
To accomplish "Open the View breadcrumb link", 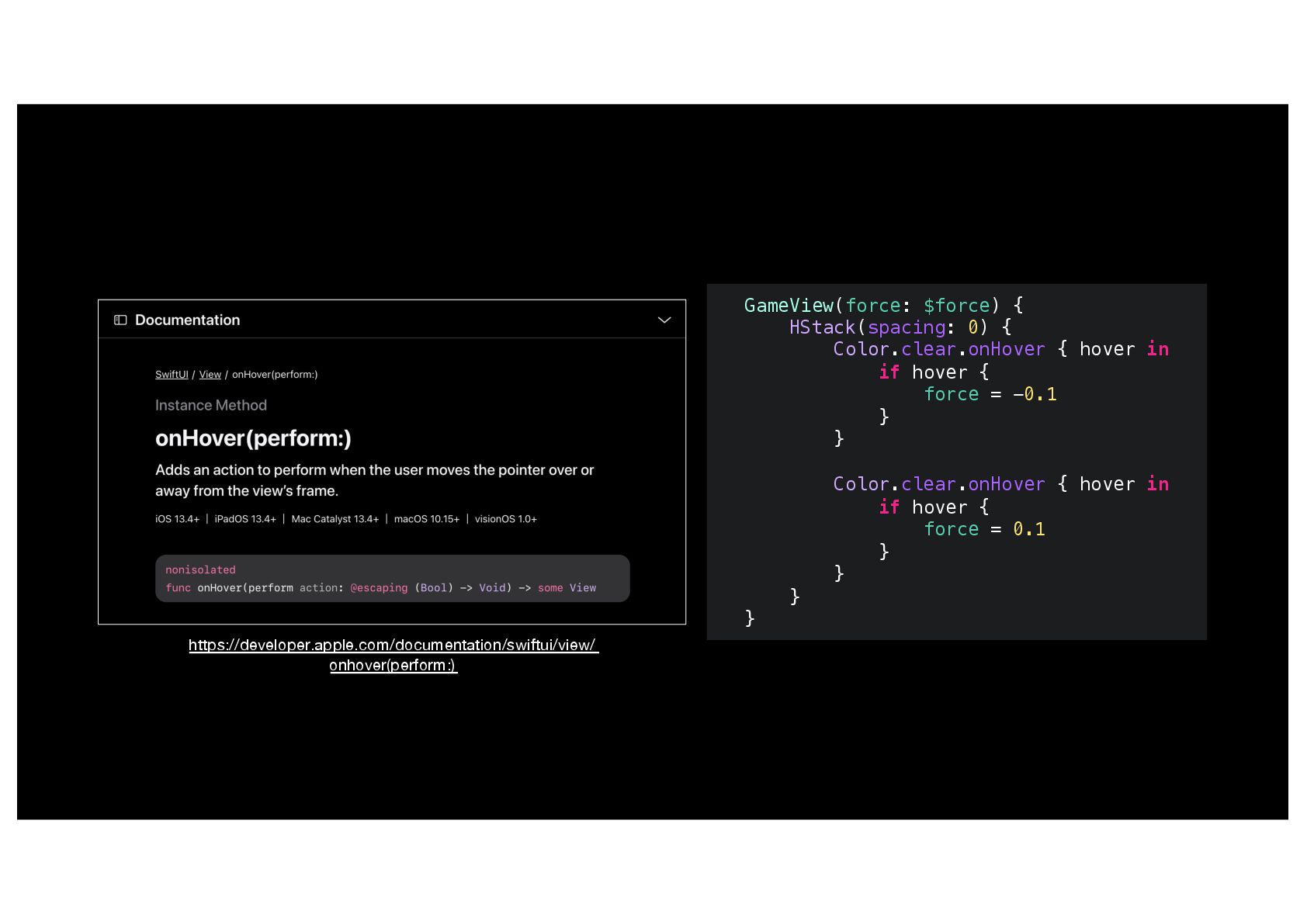I will click(210, 374).
